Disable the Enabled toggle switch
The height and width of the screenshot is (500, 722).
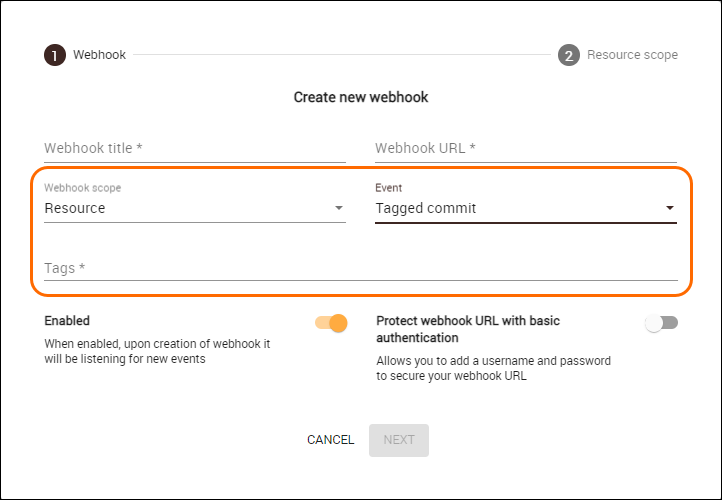click(x=332, y=323)
